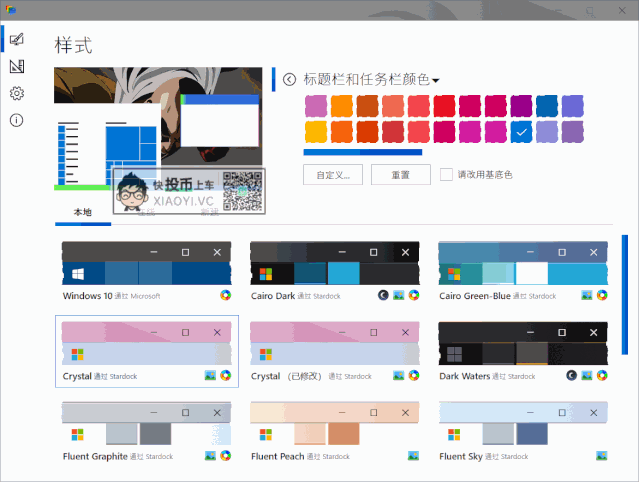Click the app icon in title bar
This screenshot has height=482, width=639.
(x=11, y=10)
